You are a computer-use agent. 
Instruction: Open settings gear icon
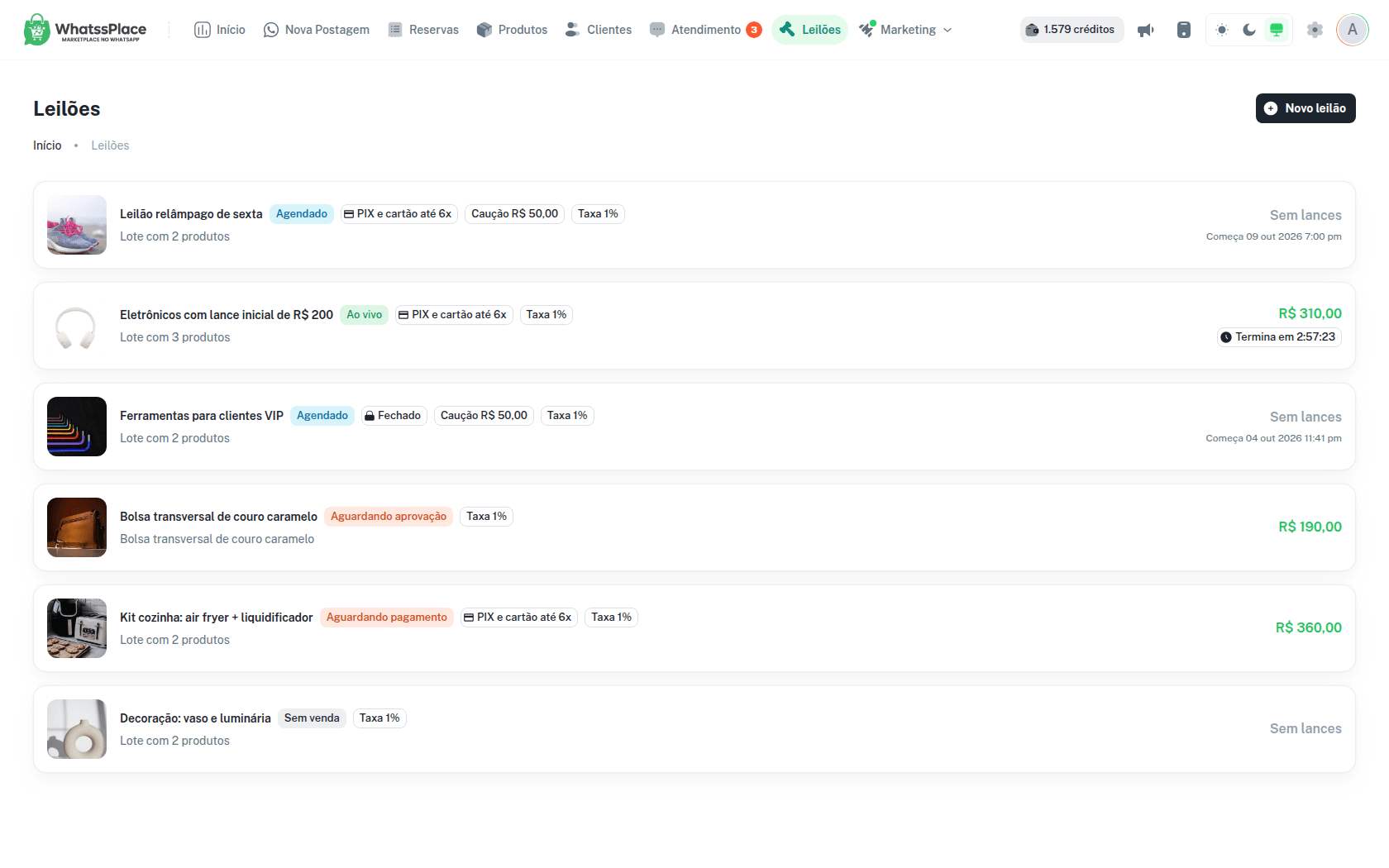(1315, 30)
